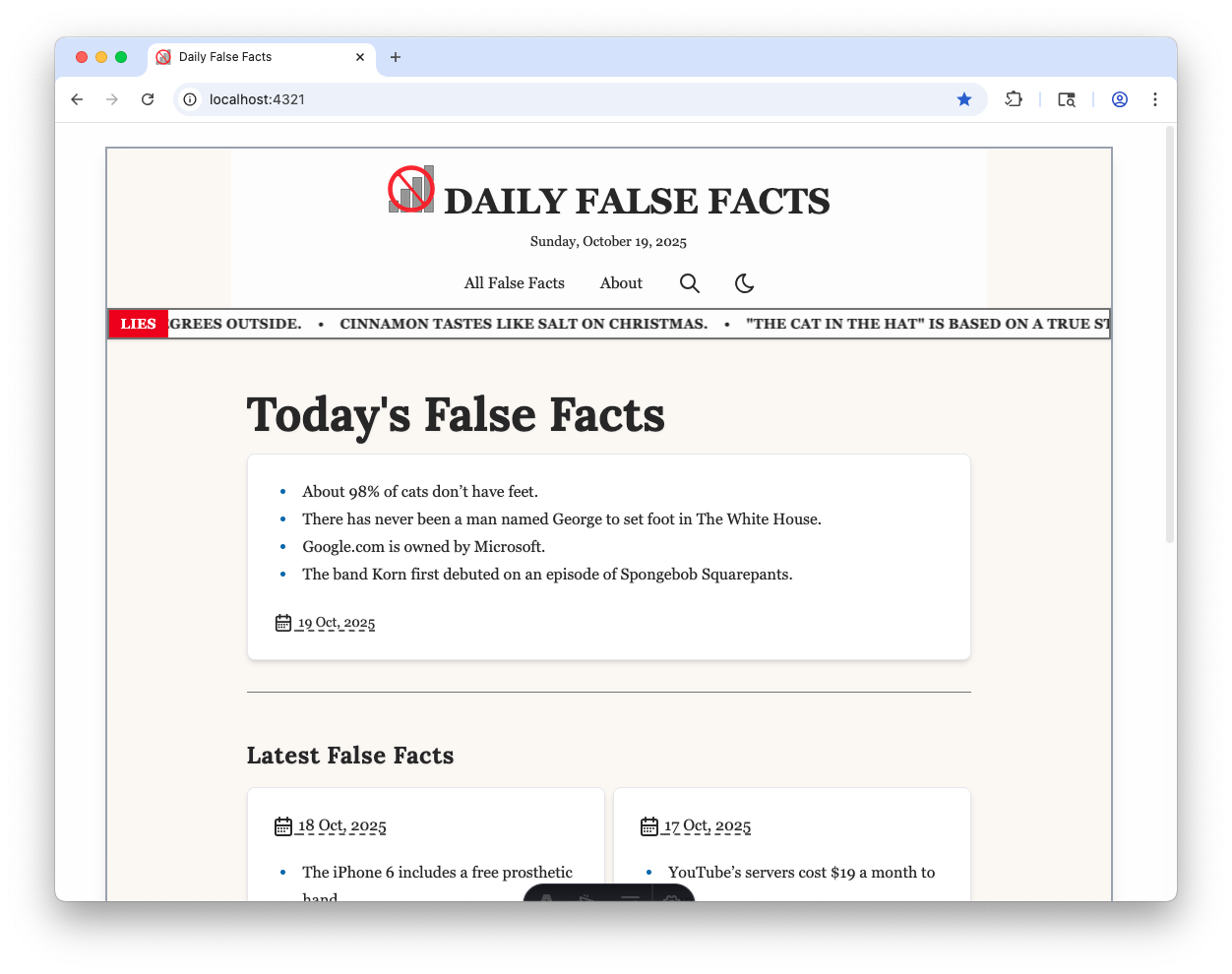Click the calendar icon beside 19 Oct, 2025
The height and width of the screenshot is (974, 1232).
[283, 622]
